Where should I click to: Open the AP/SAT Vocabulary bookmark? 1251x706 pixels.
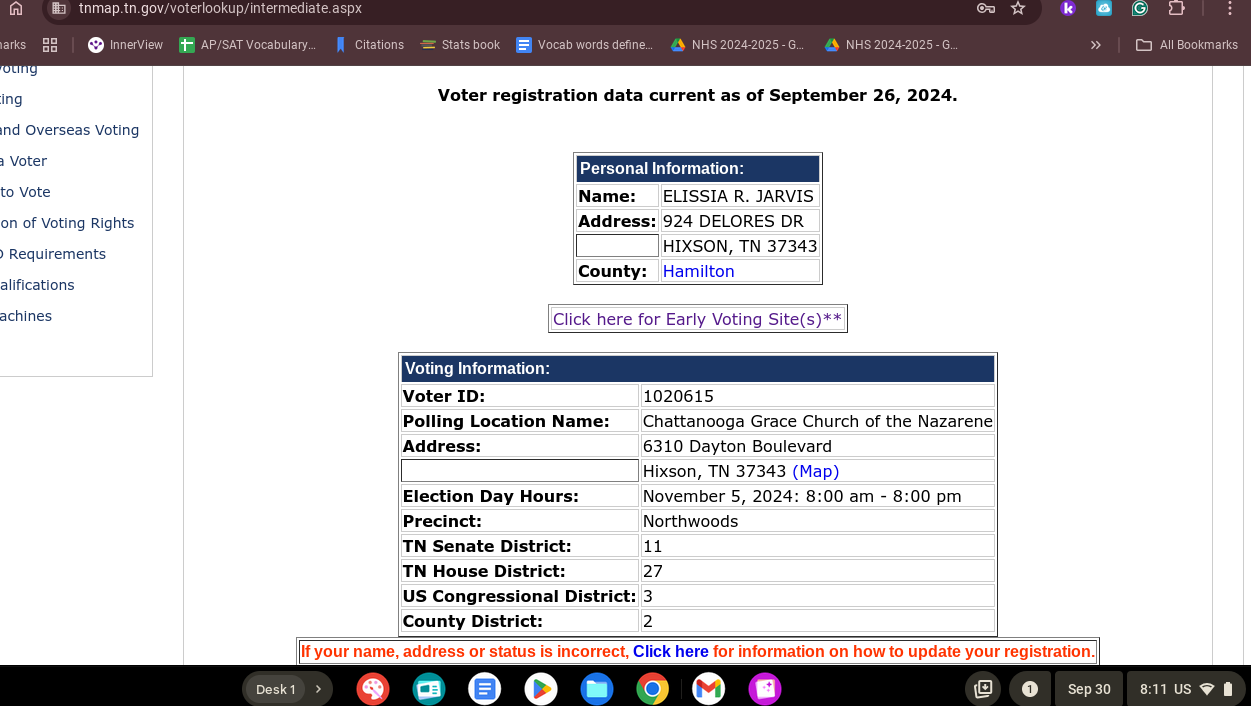(248, 45)
